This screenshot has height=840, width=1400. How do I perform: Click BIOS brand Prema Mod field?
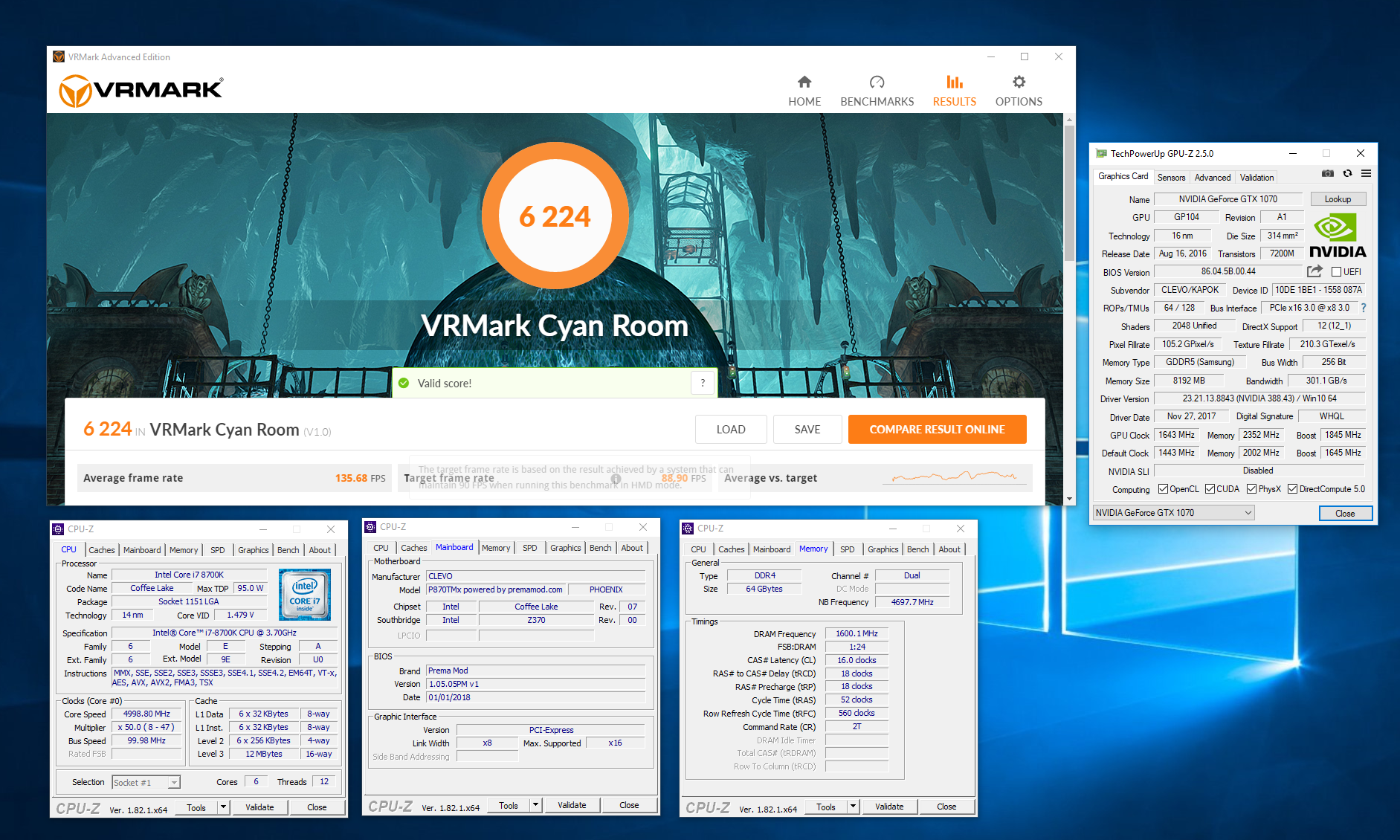pyautogui.click(x=536, y=671)
